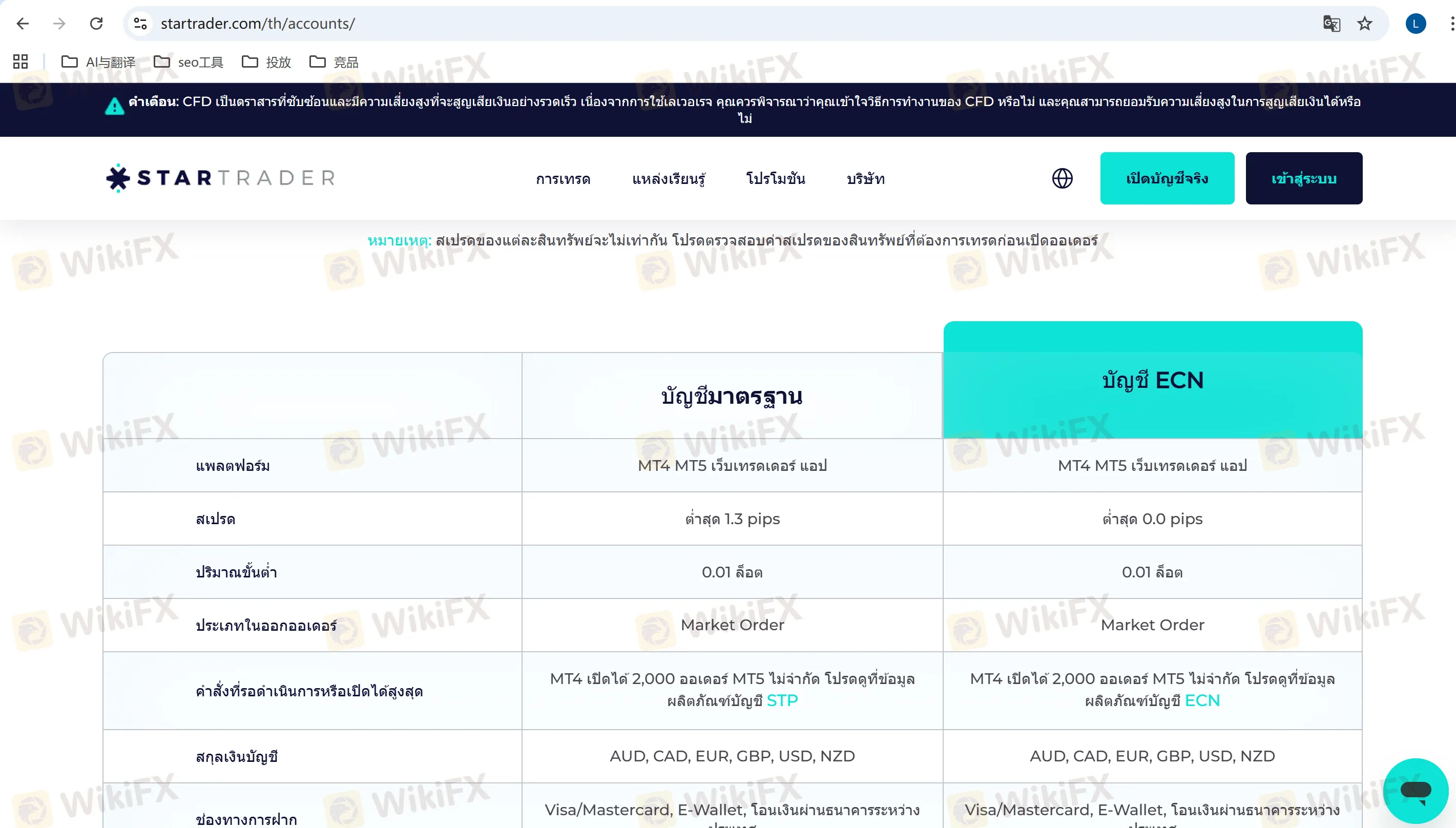Open the การเทรด navigation menu
The image size is (1456, 828).
click(564, 178)
